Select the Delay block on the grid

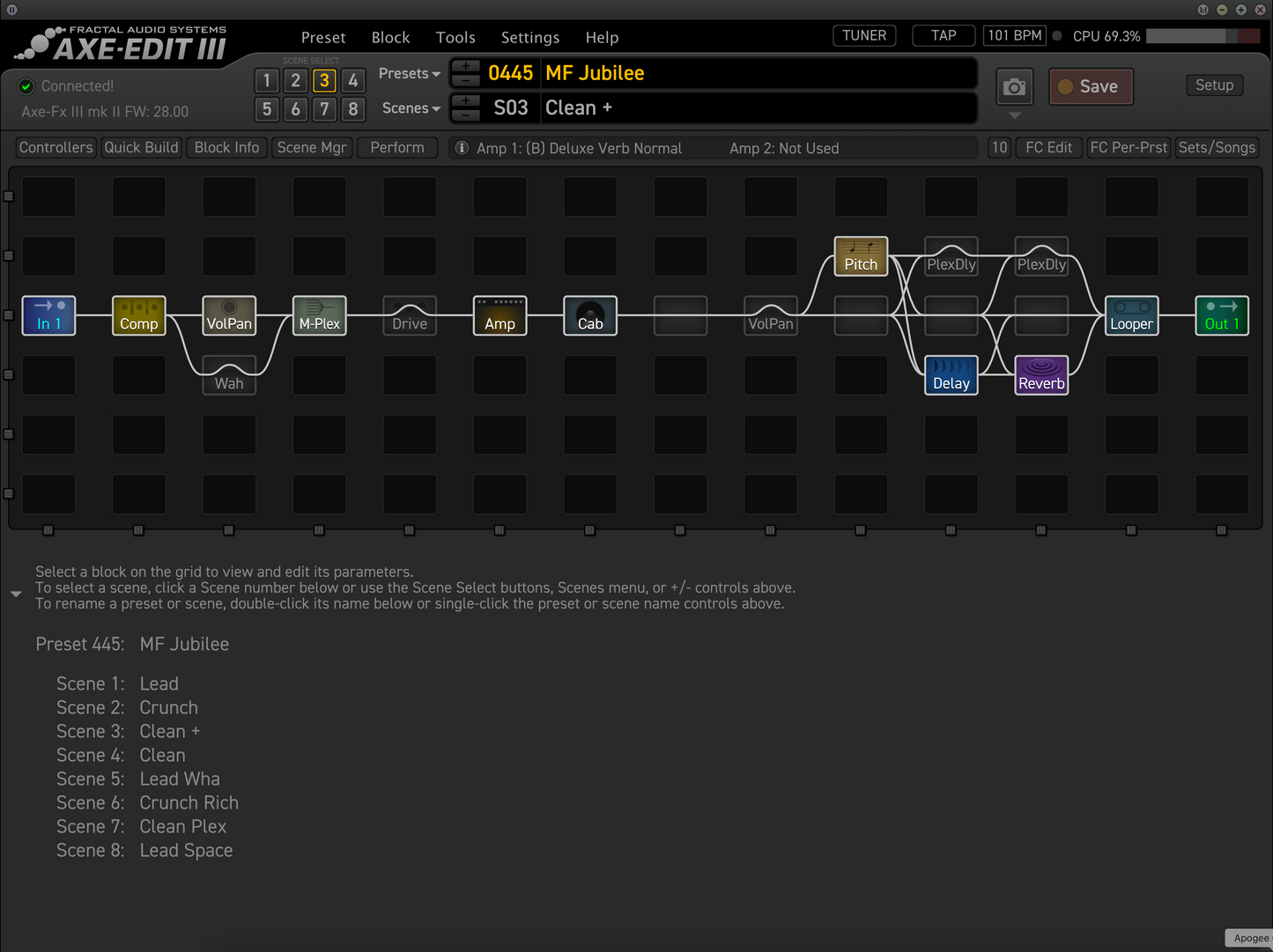click(x=951, y=375)
